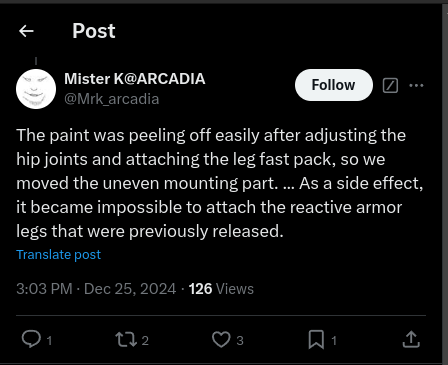Click the @Mrk_arcadia handle
448x365 pixels.
click(112, 99)
